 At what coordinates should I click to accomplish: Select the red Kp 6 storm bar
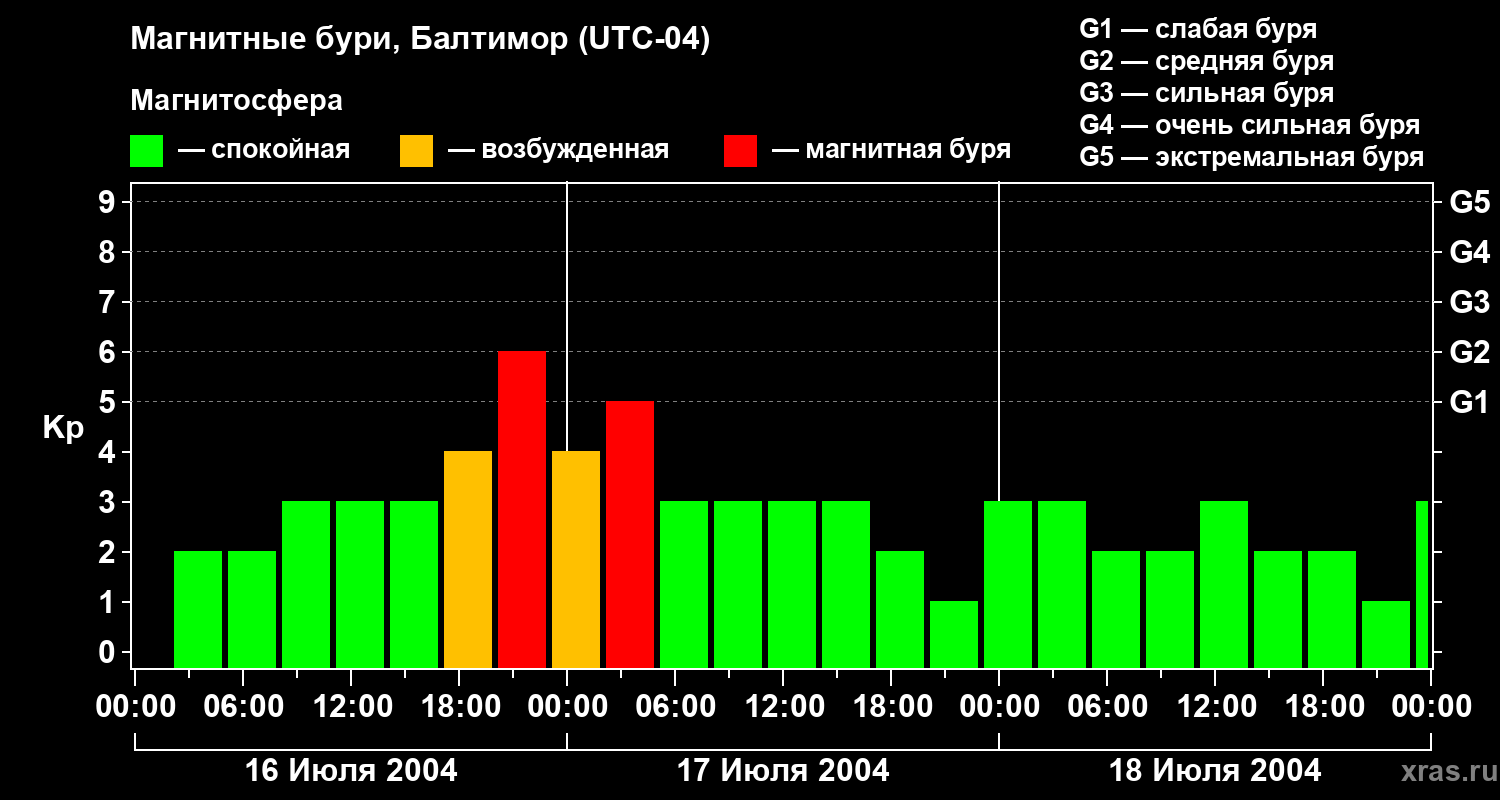click(x=522, y=510)
